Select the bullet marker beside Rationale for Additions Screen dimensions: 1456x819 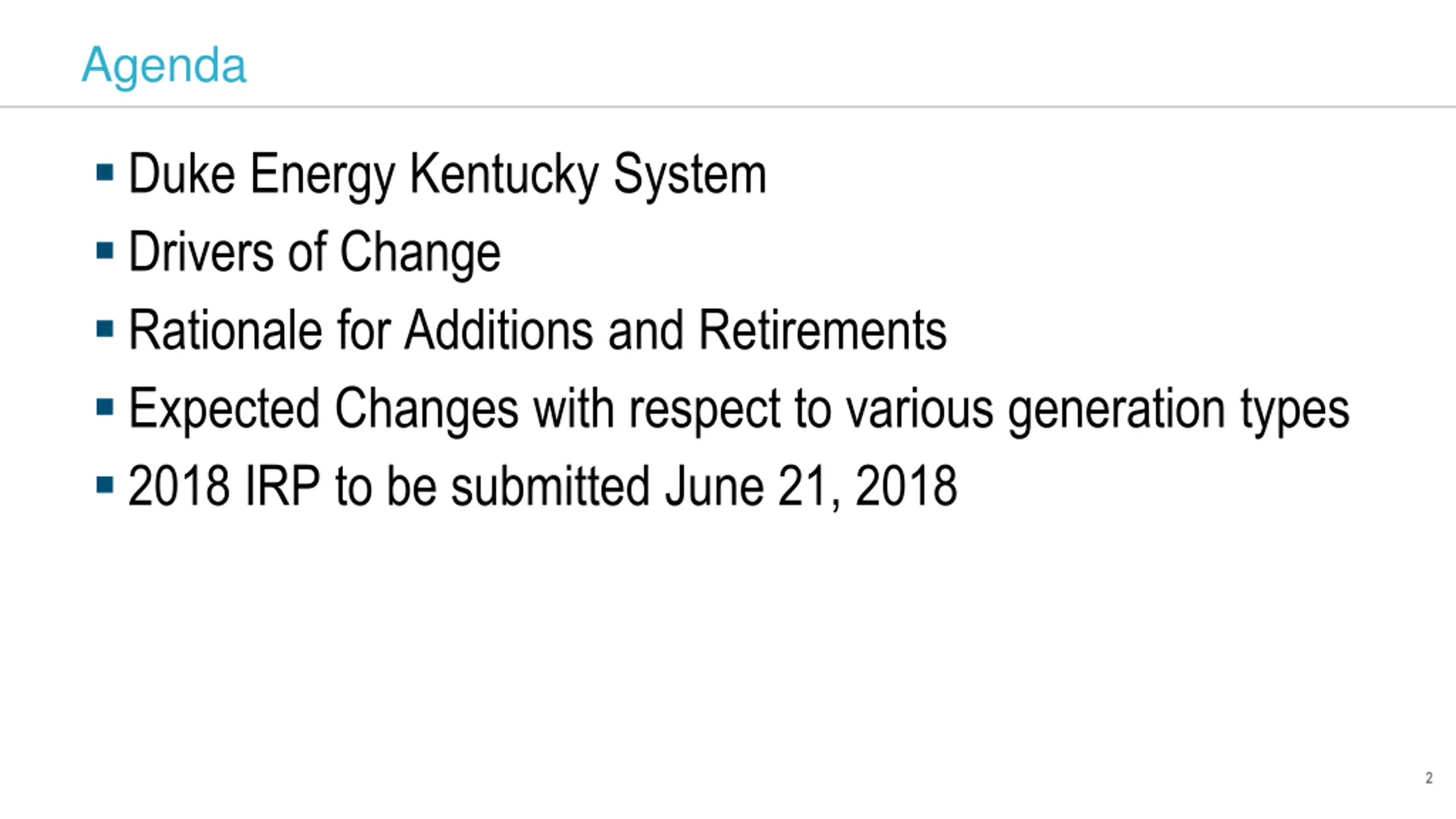[x=105, y=329]
